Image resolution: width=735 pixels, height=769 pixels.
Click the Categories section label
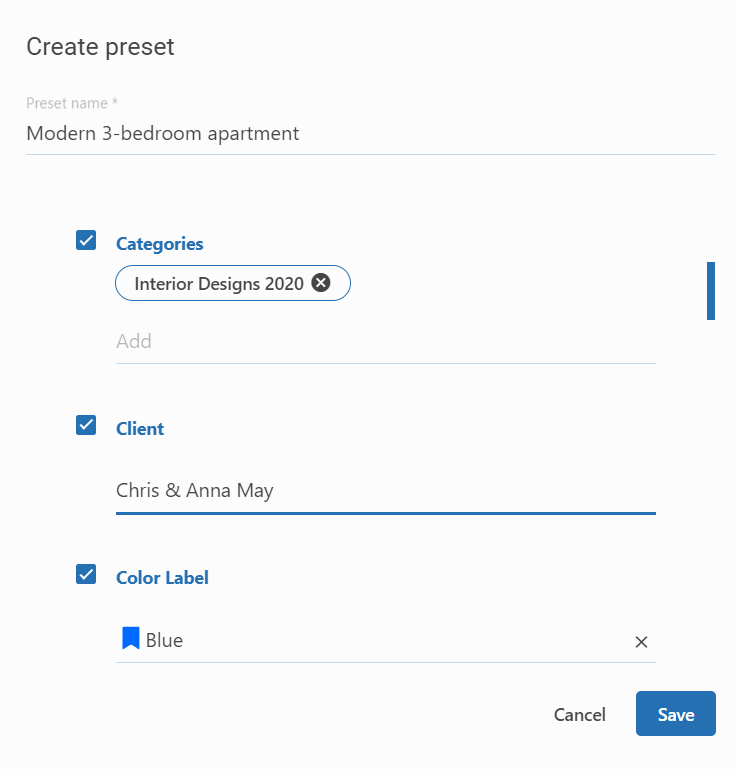pyautogui.click(x=159, y=243)
